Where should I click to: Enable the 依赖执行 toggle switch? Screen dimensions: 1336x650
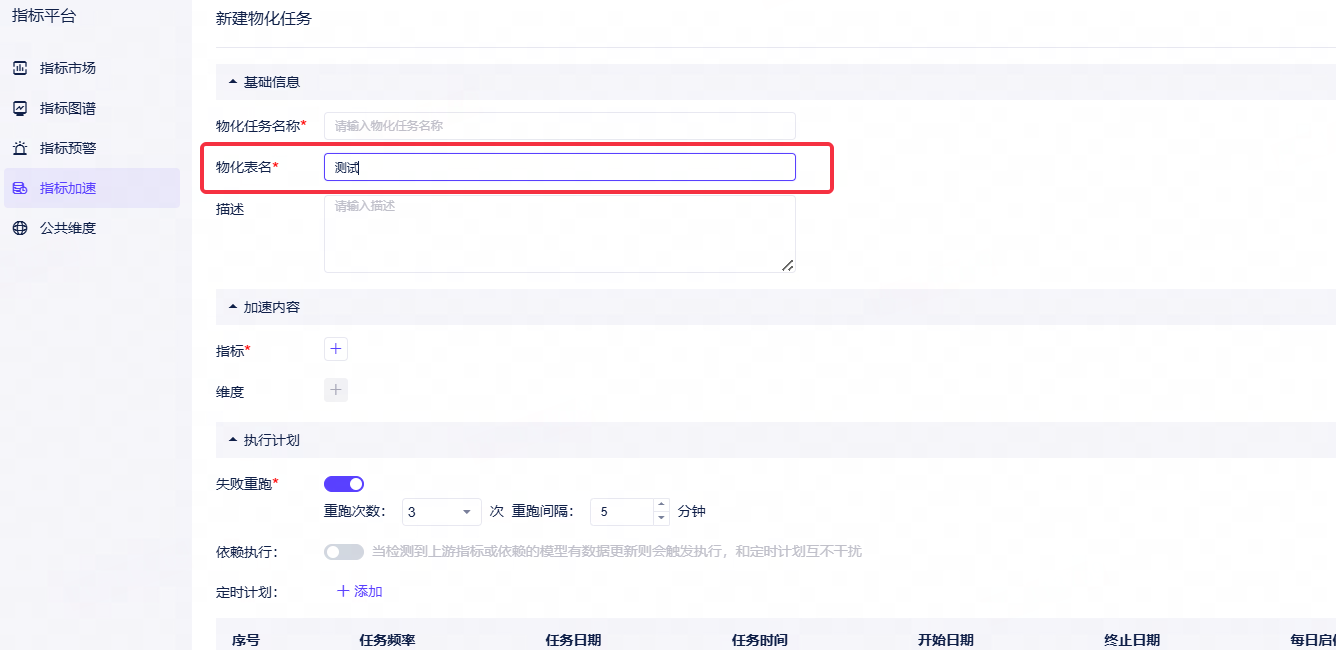344,552
